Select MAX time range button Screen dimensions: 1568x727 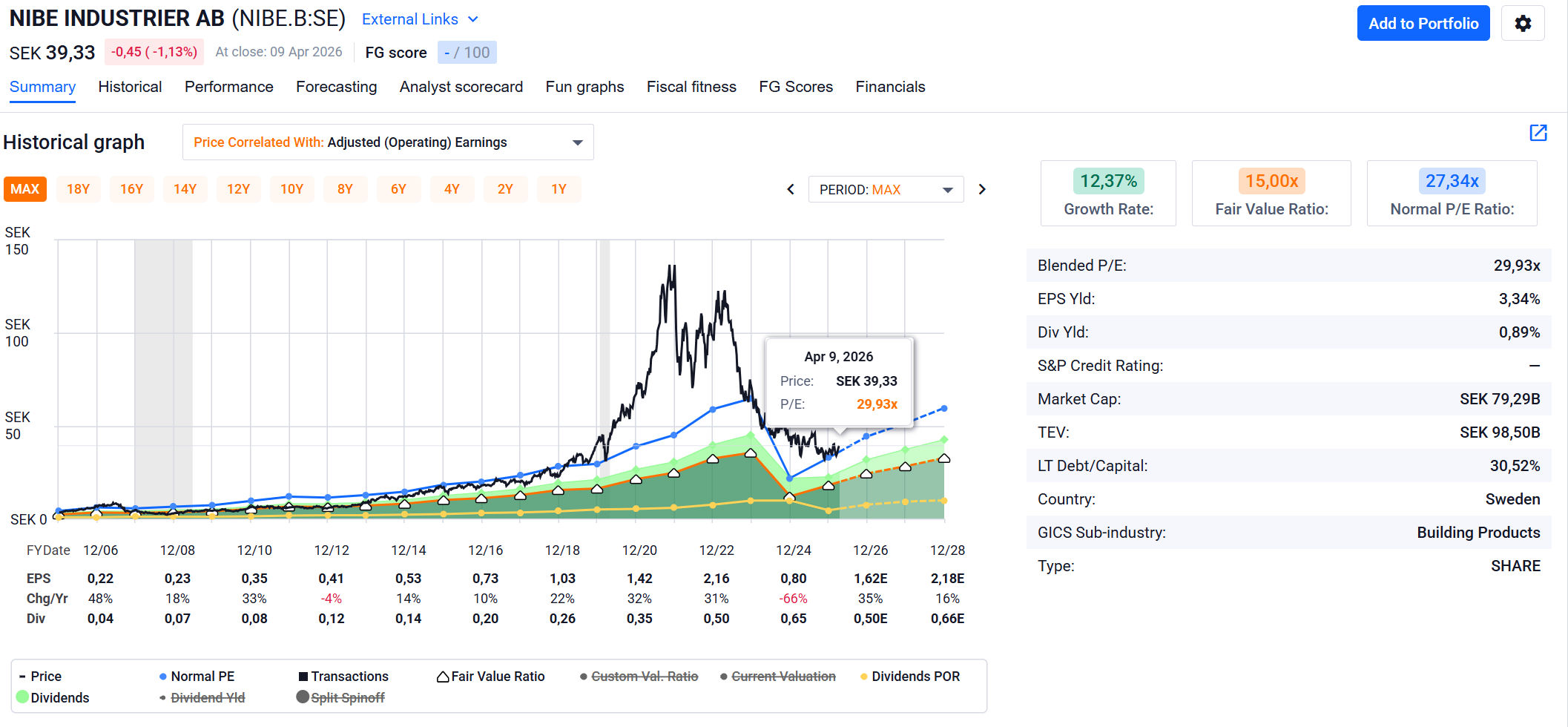25,189
